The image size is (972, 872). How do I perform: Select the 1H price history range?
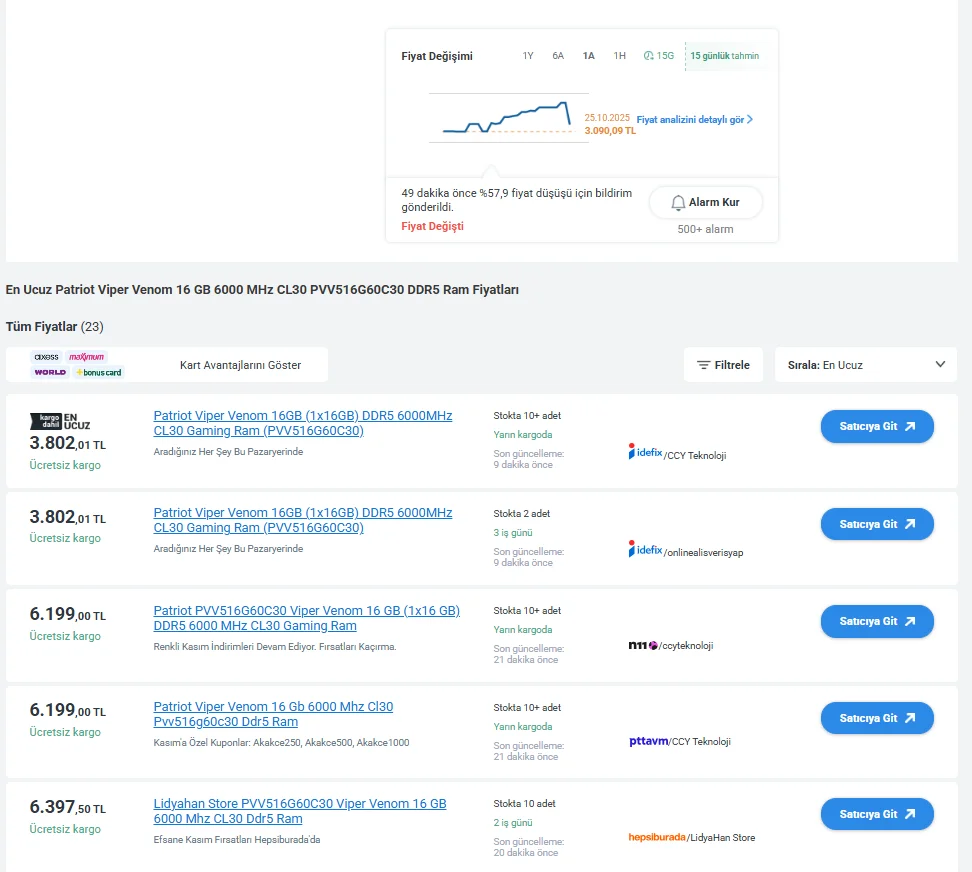(619, 56)
